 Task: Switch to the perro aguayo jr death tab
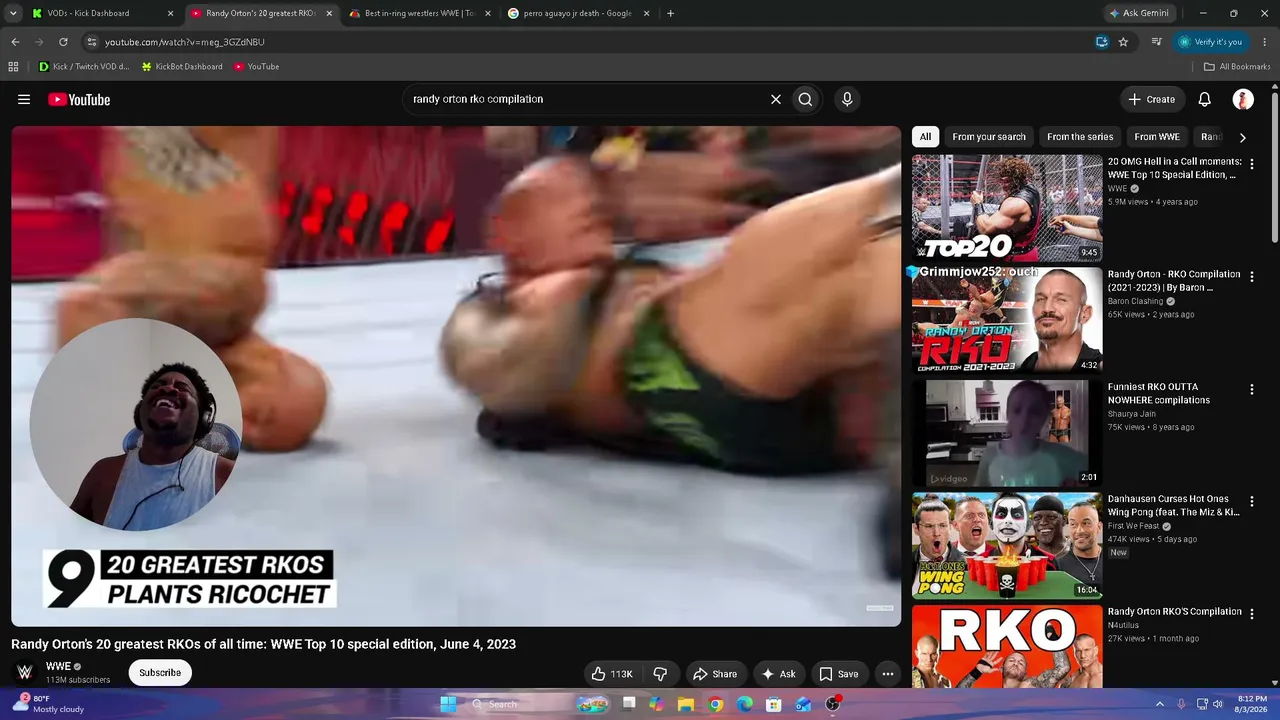coord(577,14)
